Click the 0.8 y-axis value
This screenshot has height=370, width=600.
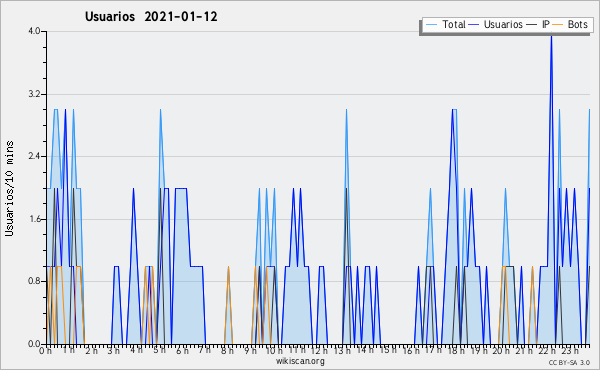click(34, 281)
